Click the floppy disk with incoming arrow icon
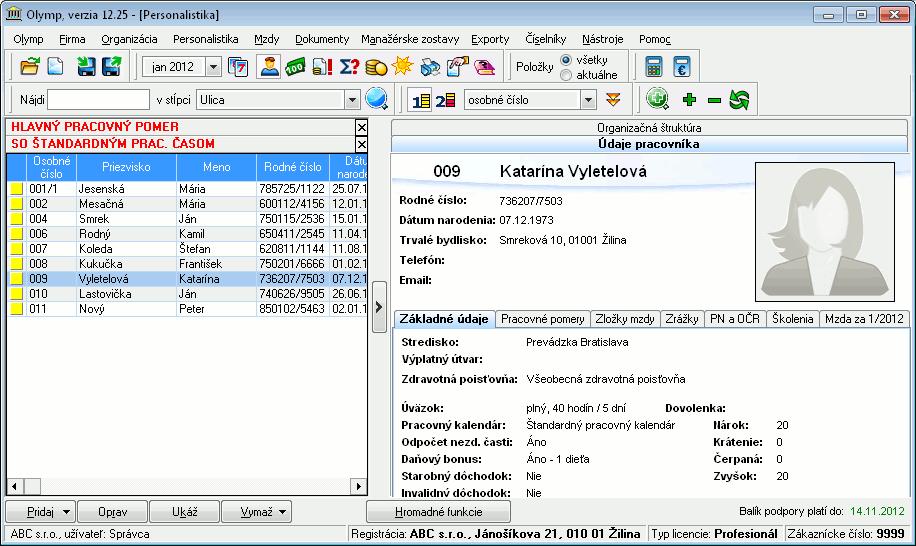Viewport: 916px width, 546px height. tap(86, 67)
